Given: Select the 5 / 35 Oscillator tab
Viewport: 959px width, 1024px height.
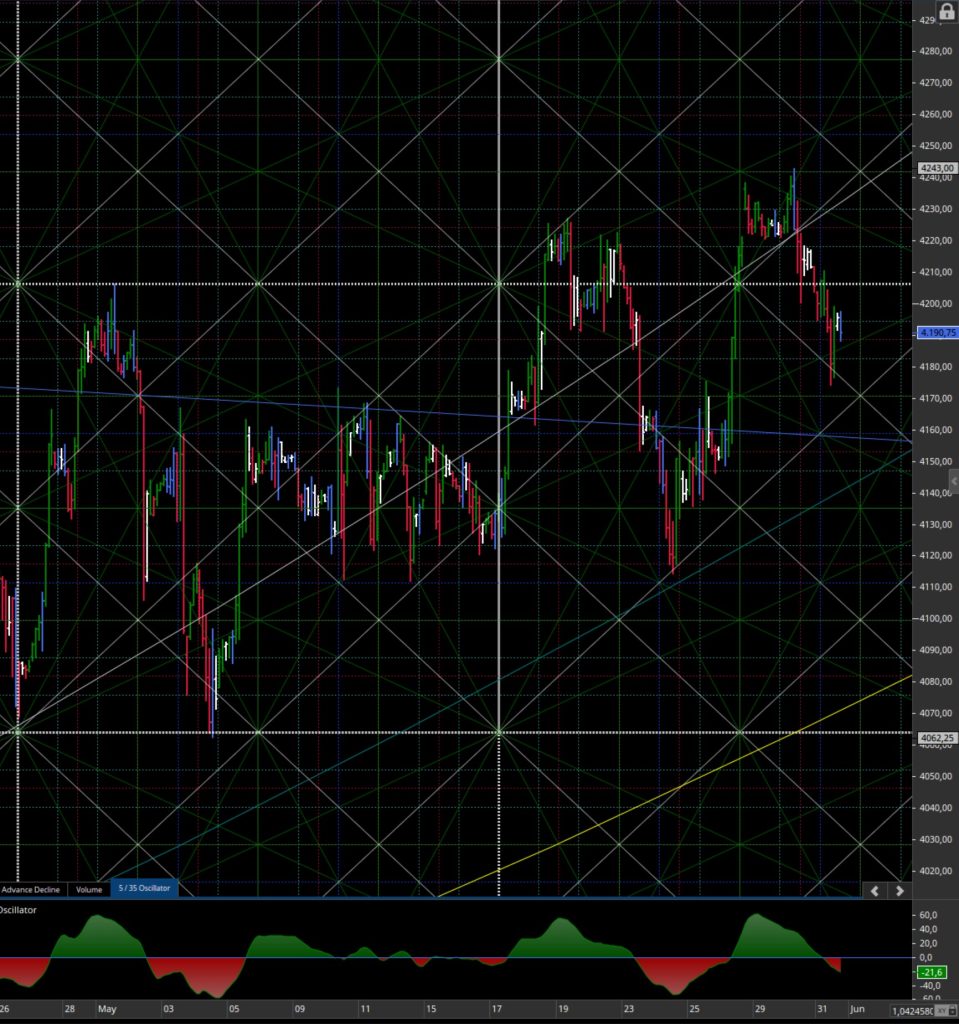Looking at the screenshot, I should point(144,888).
